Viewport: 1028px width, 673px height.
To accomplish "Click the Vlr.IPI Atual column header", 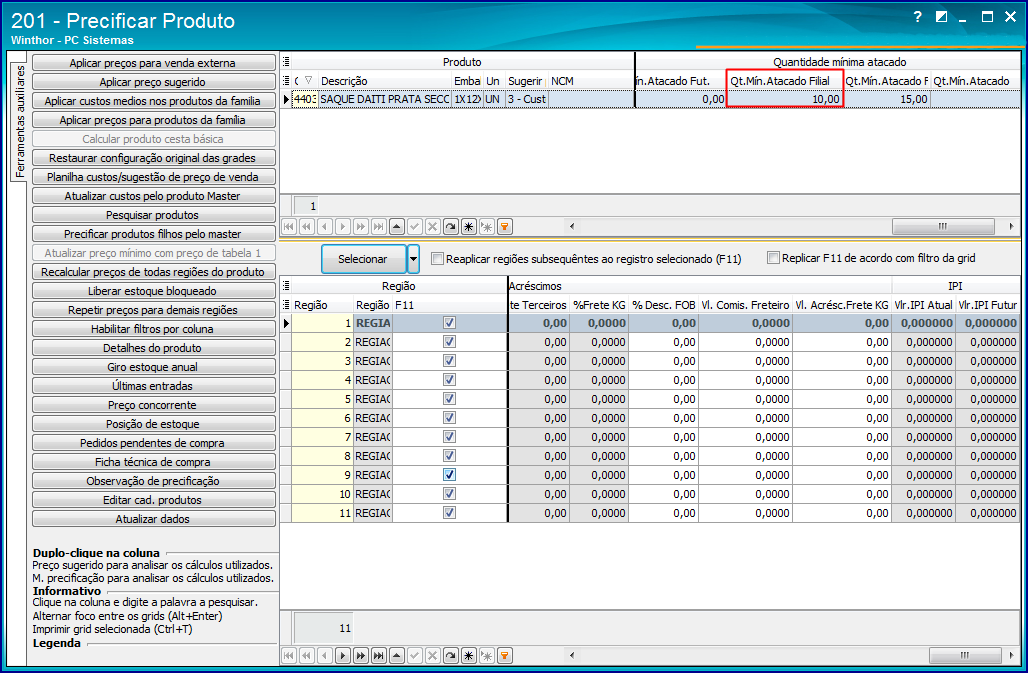I will coord(923,305).
